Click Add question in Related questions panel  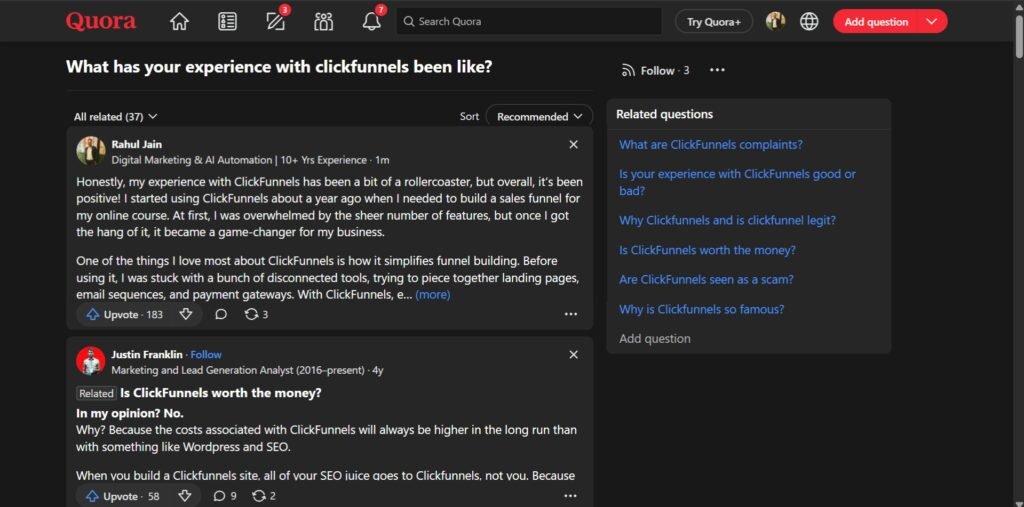[654, 338]
